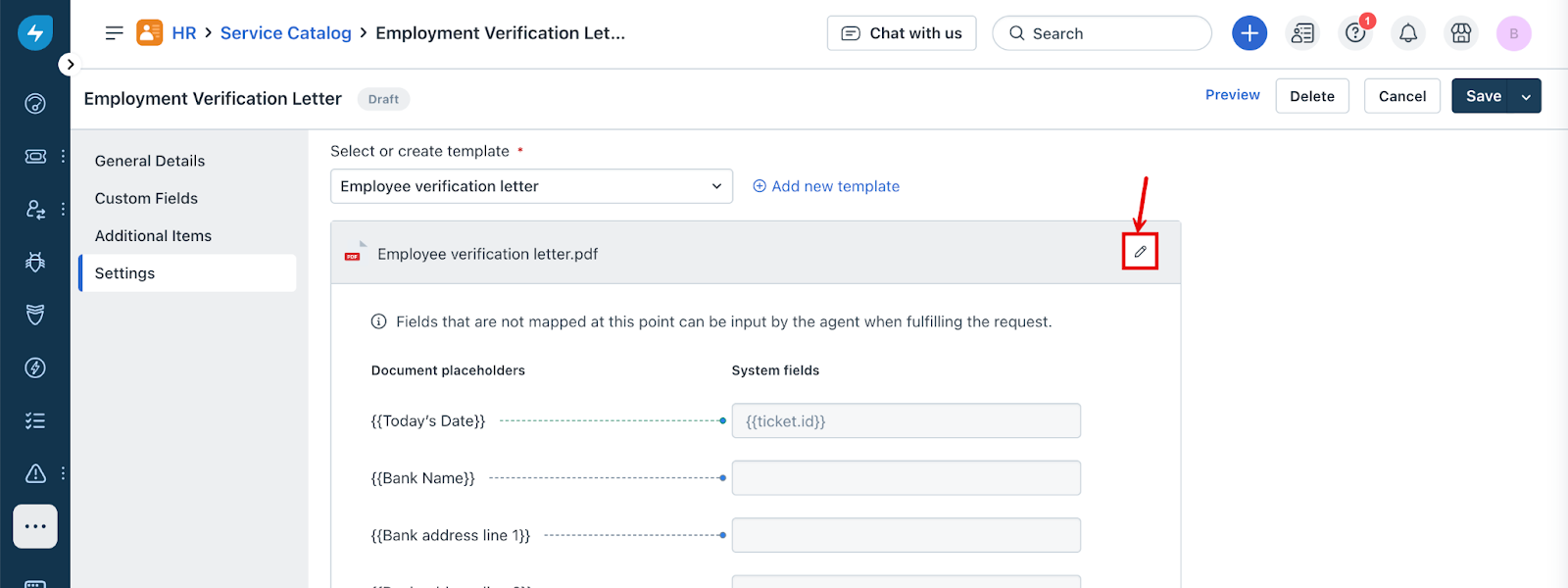Open the marketplace store icon
Screen dimensions: 1568x588
(x=1461, y=33)
